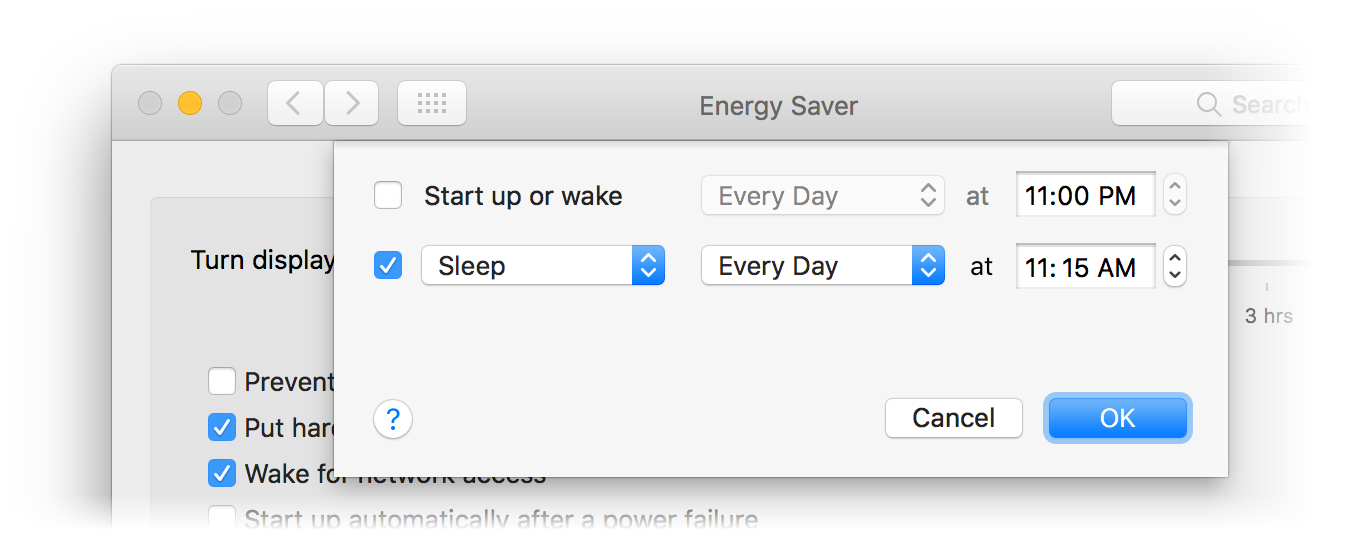Enable the Start up or wake checkbox
This screenshot has width=1360, height=560.
click(x=388, y=196)
